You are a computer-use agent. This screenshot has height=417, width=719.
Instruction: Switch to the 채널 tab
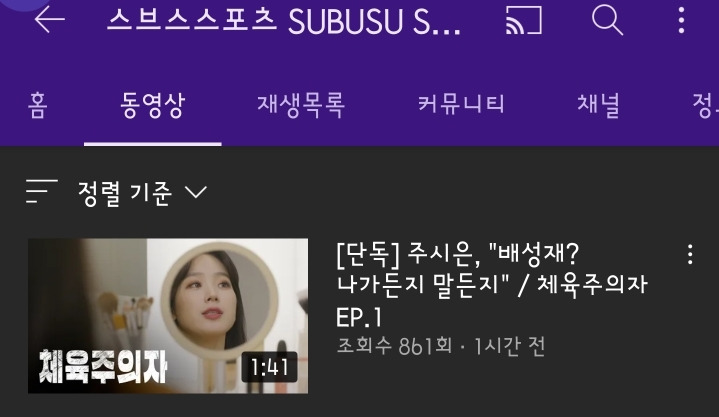pyautogui.click(x=598, y=105)
